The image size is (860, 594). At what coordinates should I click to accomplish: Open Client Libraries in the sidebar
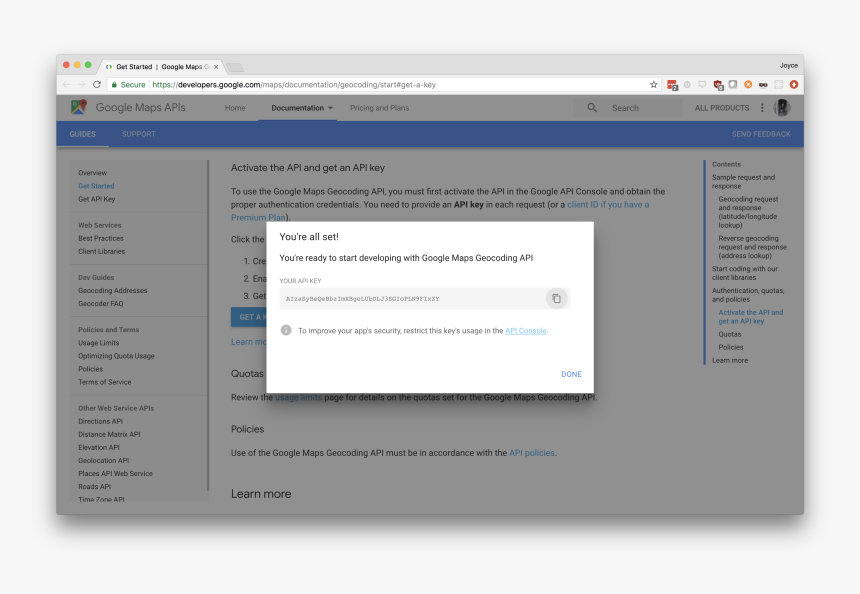click(101, 251)
